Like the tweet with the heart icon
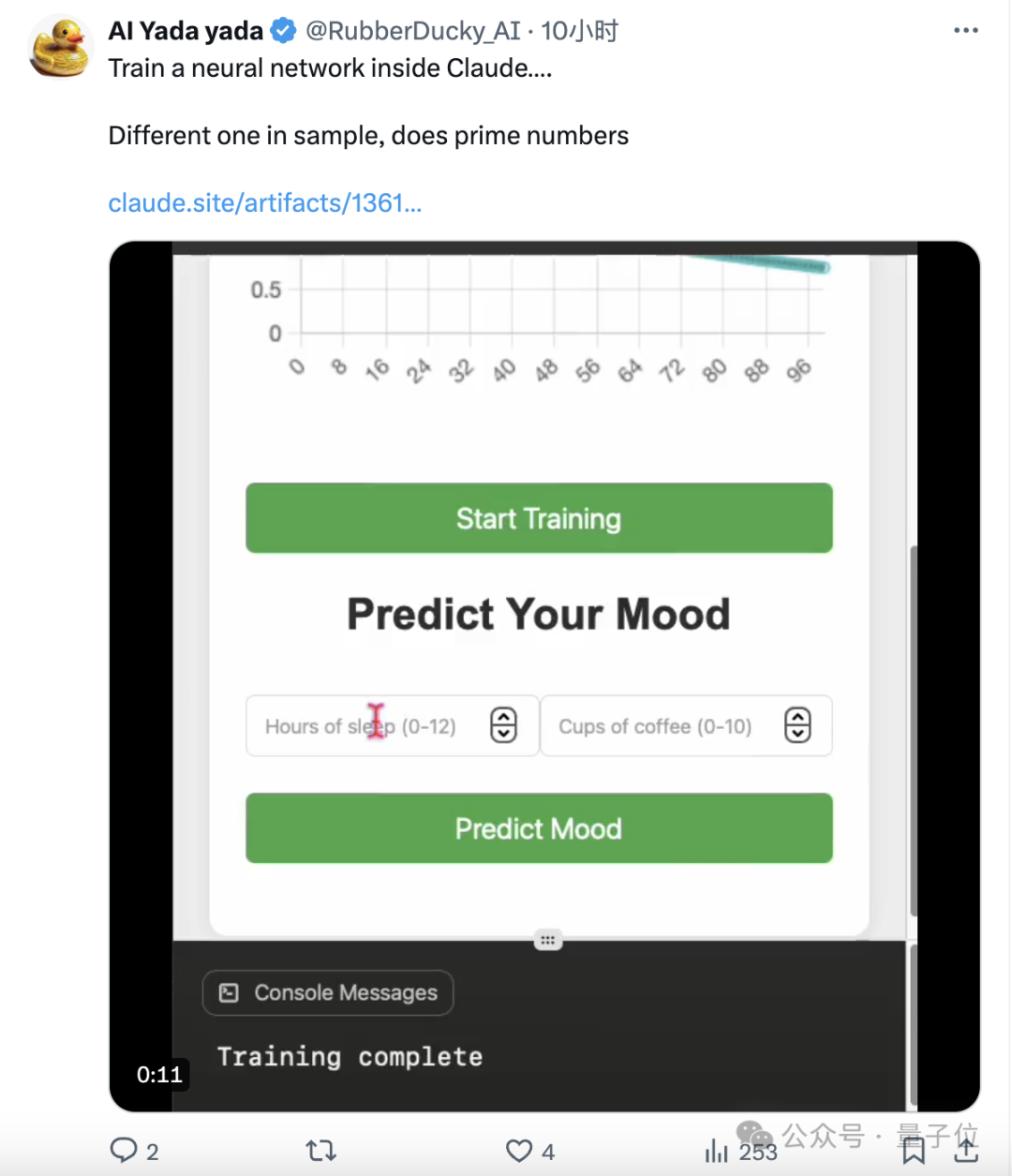This screenshot has width=1012, height=1176. [519, 1151]
